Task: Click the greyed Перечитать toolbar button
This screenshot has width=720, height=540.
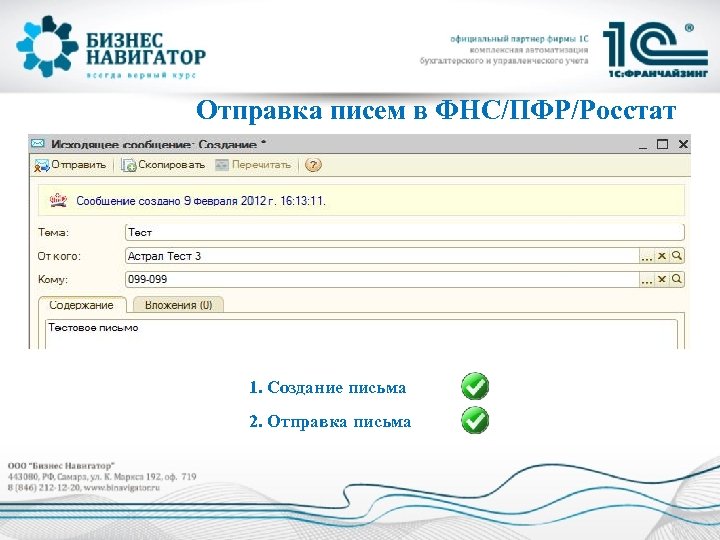Action: pyautogui.click(x=253, y=165)
